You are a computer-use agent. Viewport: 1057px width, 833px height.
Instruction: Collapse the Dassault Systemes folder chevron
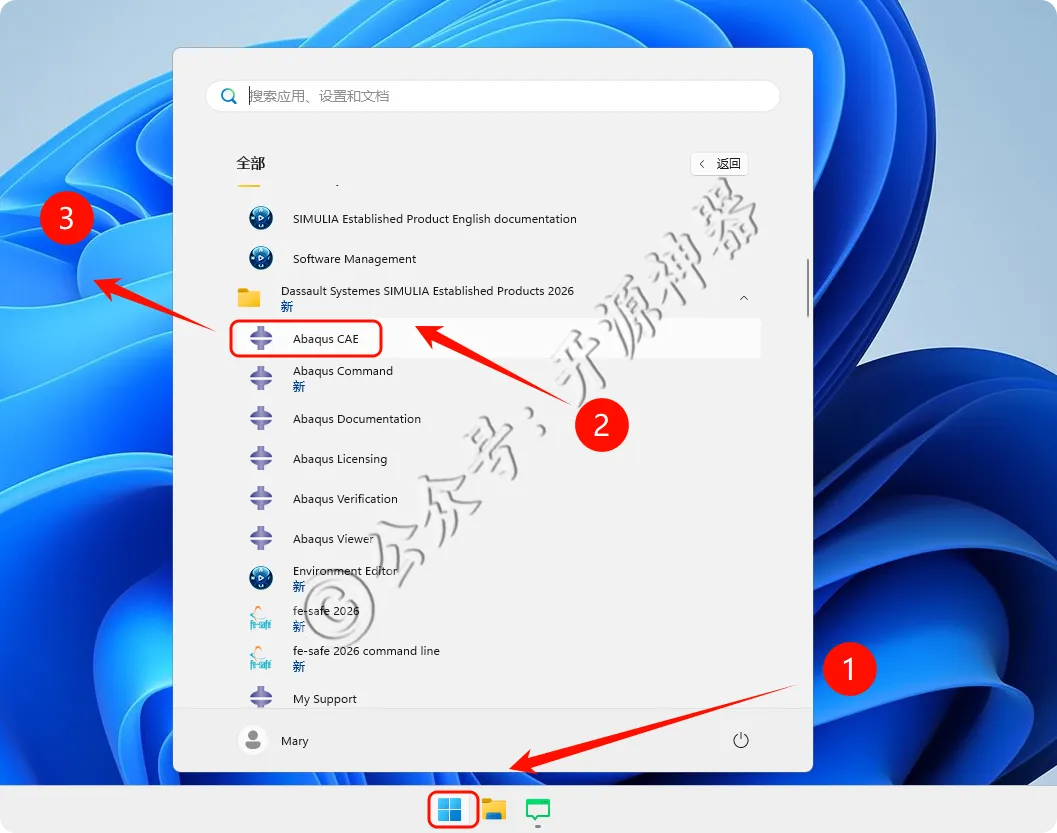744,298
